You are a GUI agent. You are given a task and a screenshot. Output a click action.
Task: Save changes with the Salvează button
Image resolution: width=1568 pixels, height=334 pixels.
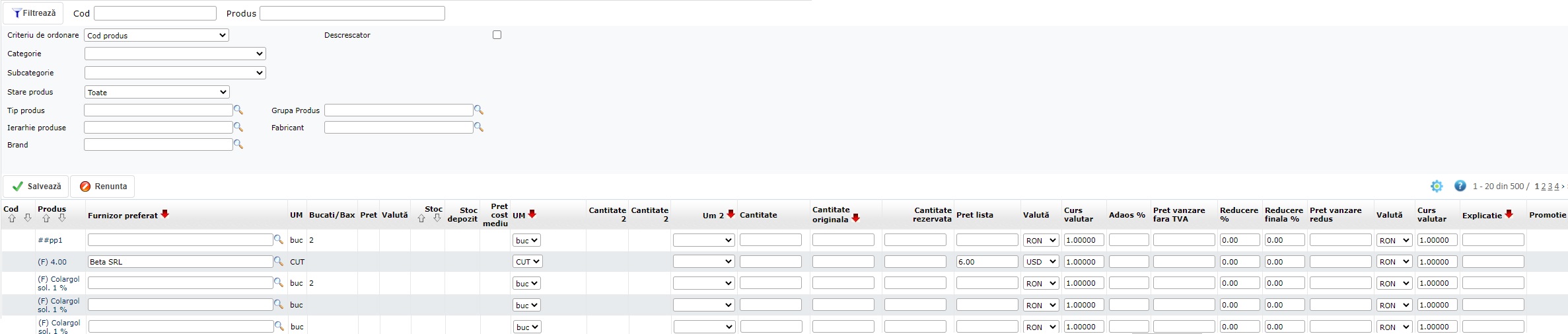37,187
